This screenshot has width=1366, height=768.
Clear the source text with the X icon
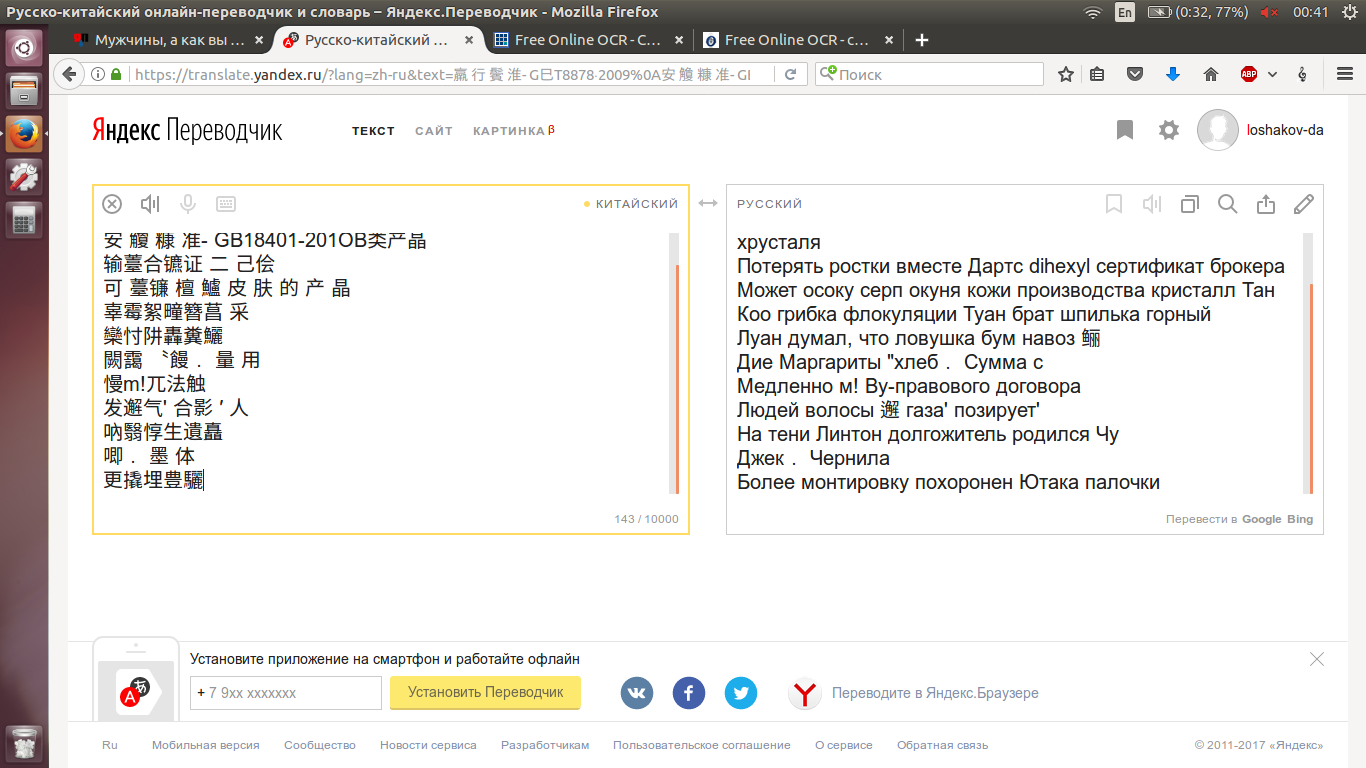pos(112,204)
